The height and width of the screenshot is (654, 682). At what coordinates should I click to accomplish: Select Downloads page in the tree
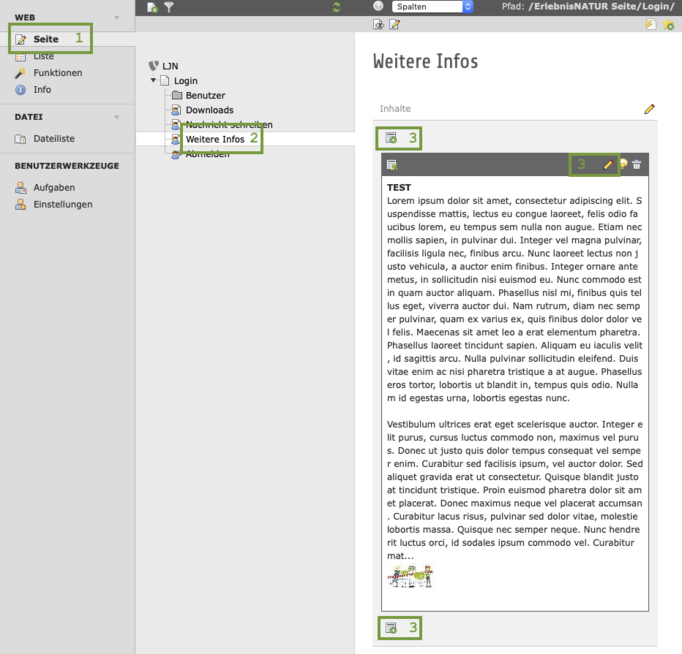coord(209,110)
